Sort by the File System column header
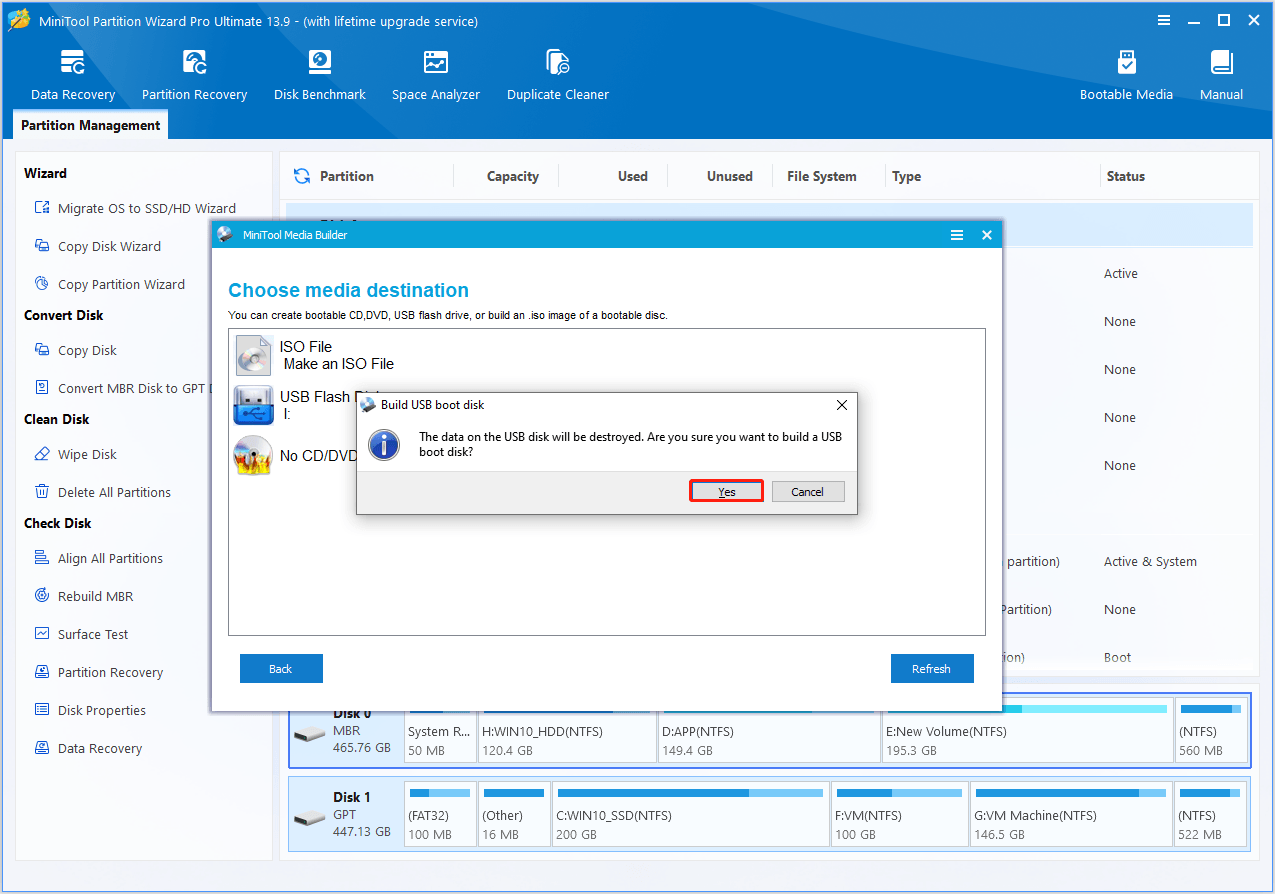Viewport: 1275px width, 894px height. point(822,176)
